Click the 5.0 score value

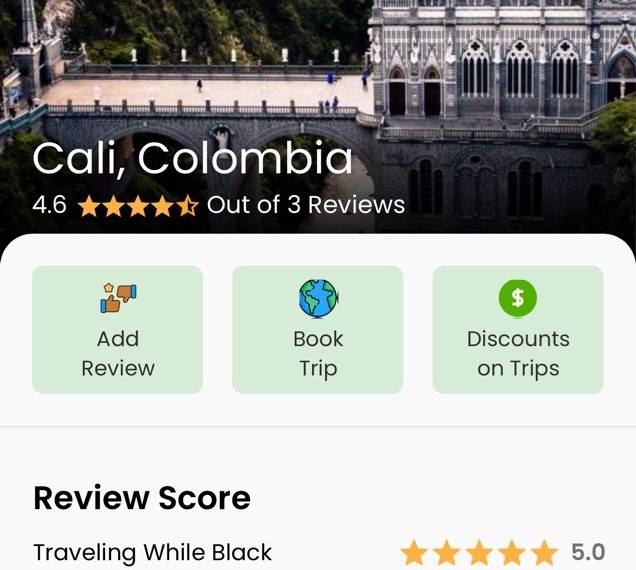coord(588,552)
